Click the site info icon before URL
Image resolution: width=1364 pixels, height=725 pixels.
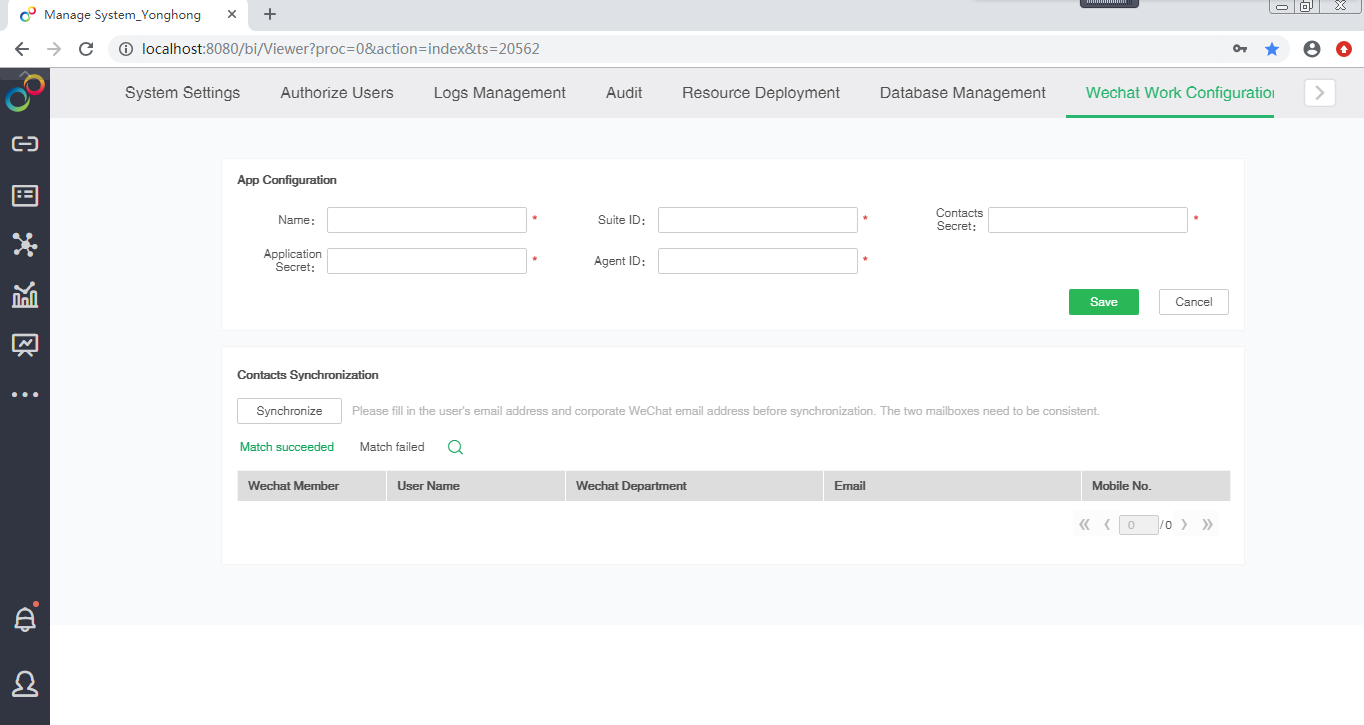(126, 48)
